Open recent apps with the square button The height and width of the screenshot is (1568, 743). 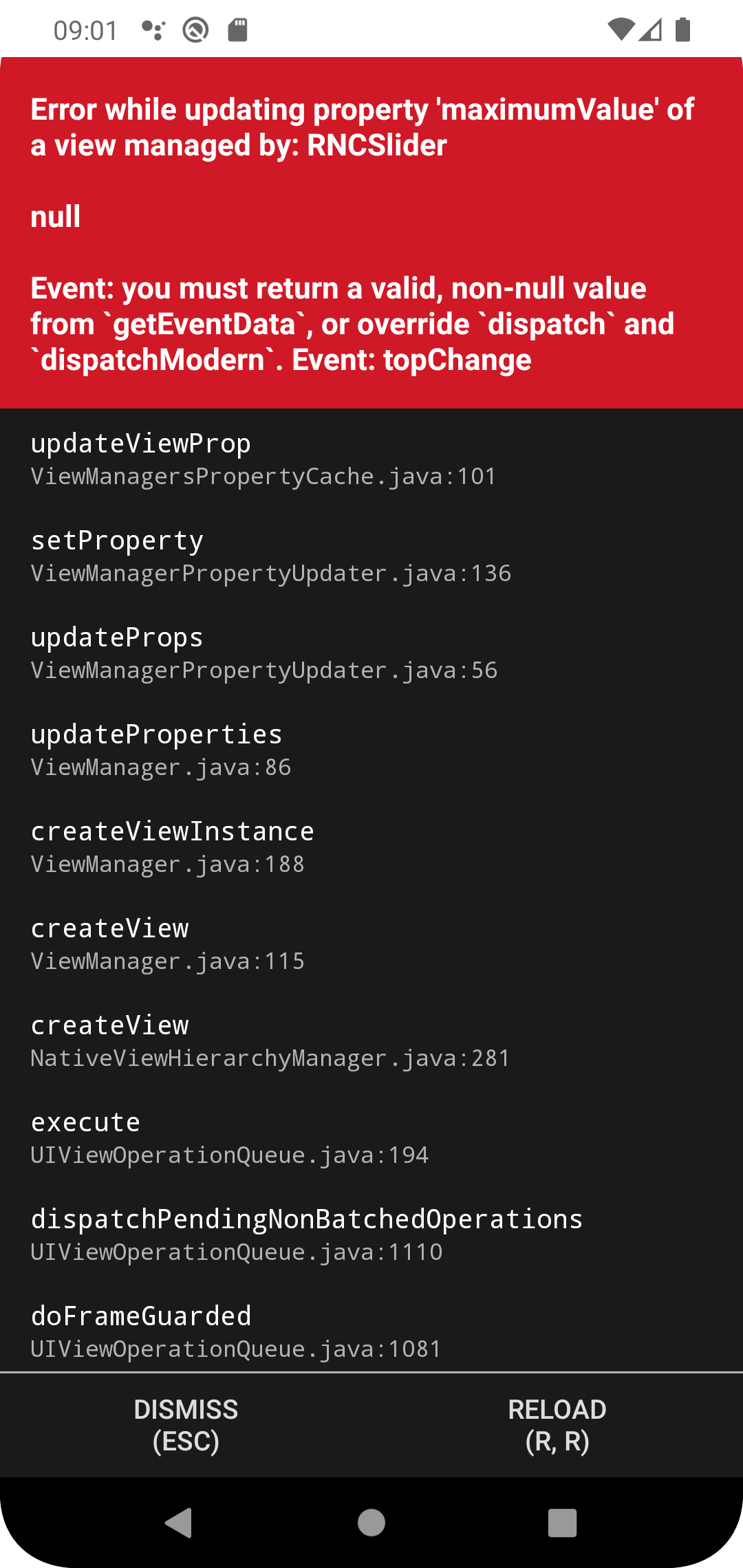pos(564,1524)
